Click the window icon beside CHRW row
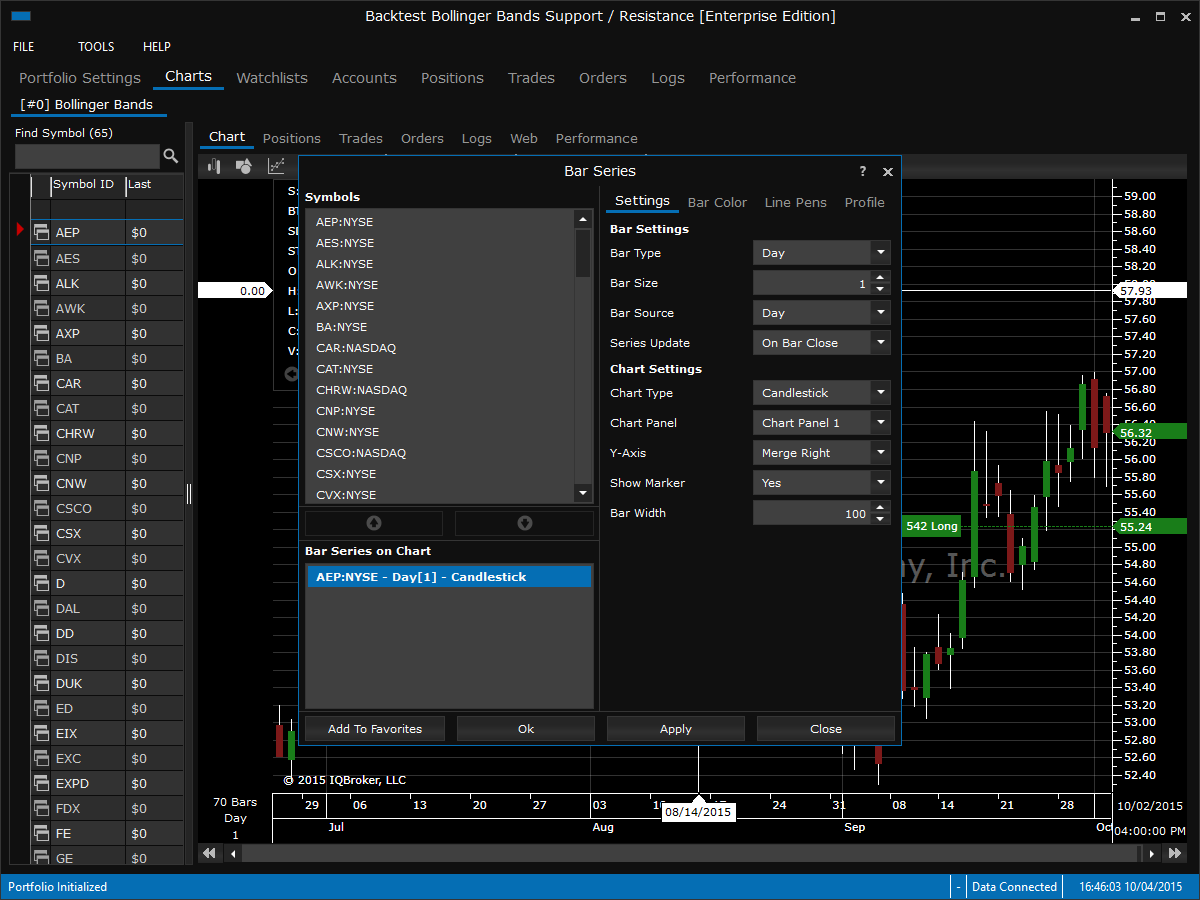Image resolution: width=1200 pixels, height=900 pixels. pos(41,433)
